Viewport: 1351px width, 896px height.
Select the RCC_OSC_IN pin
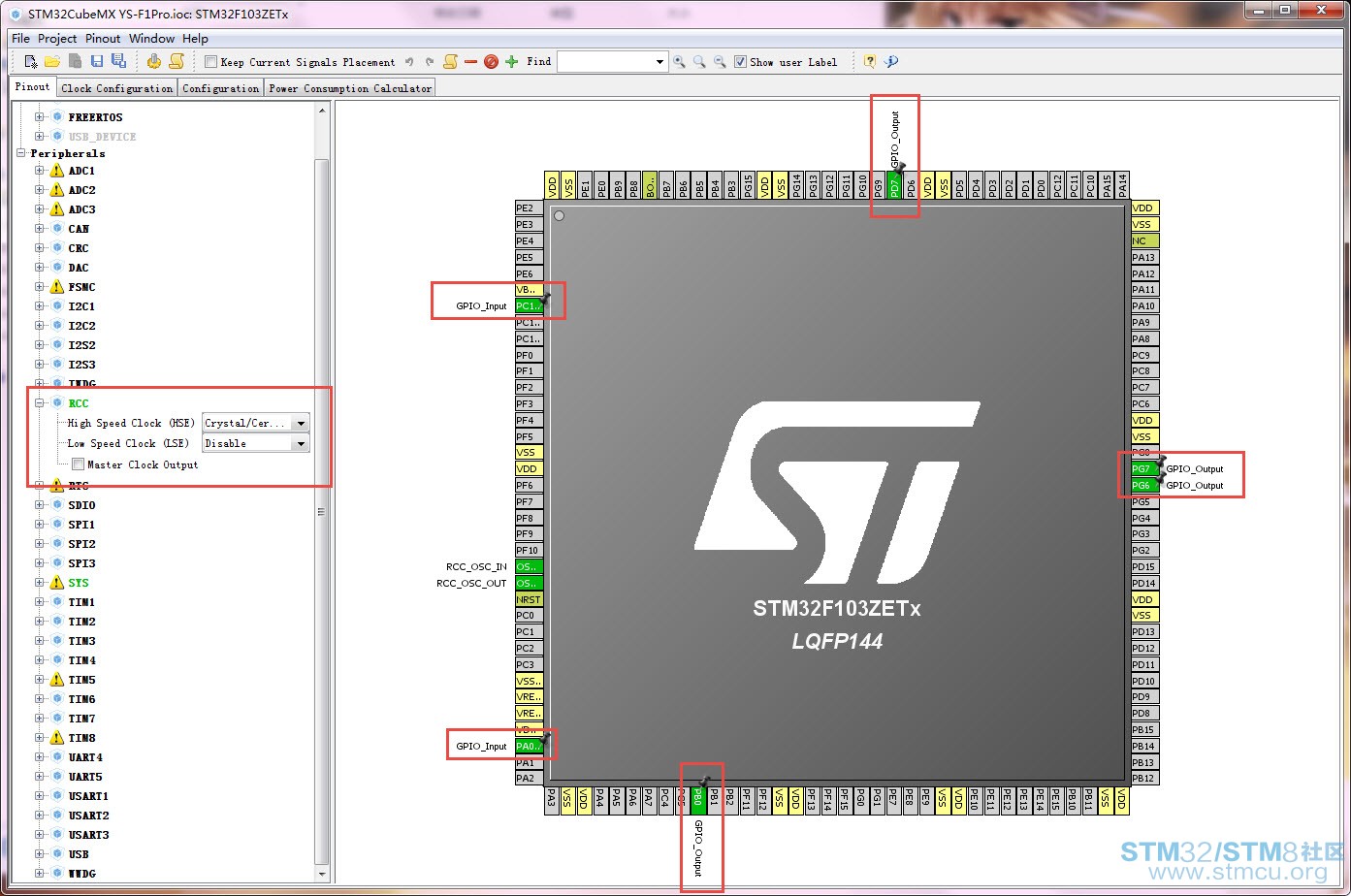pyautogui.click(x=529, y=567)
